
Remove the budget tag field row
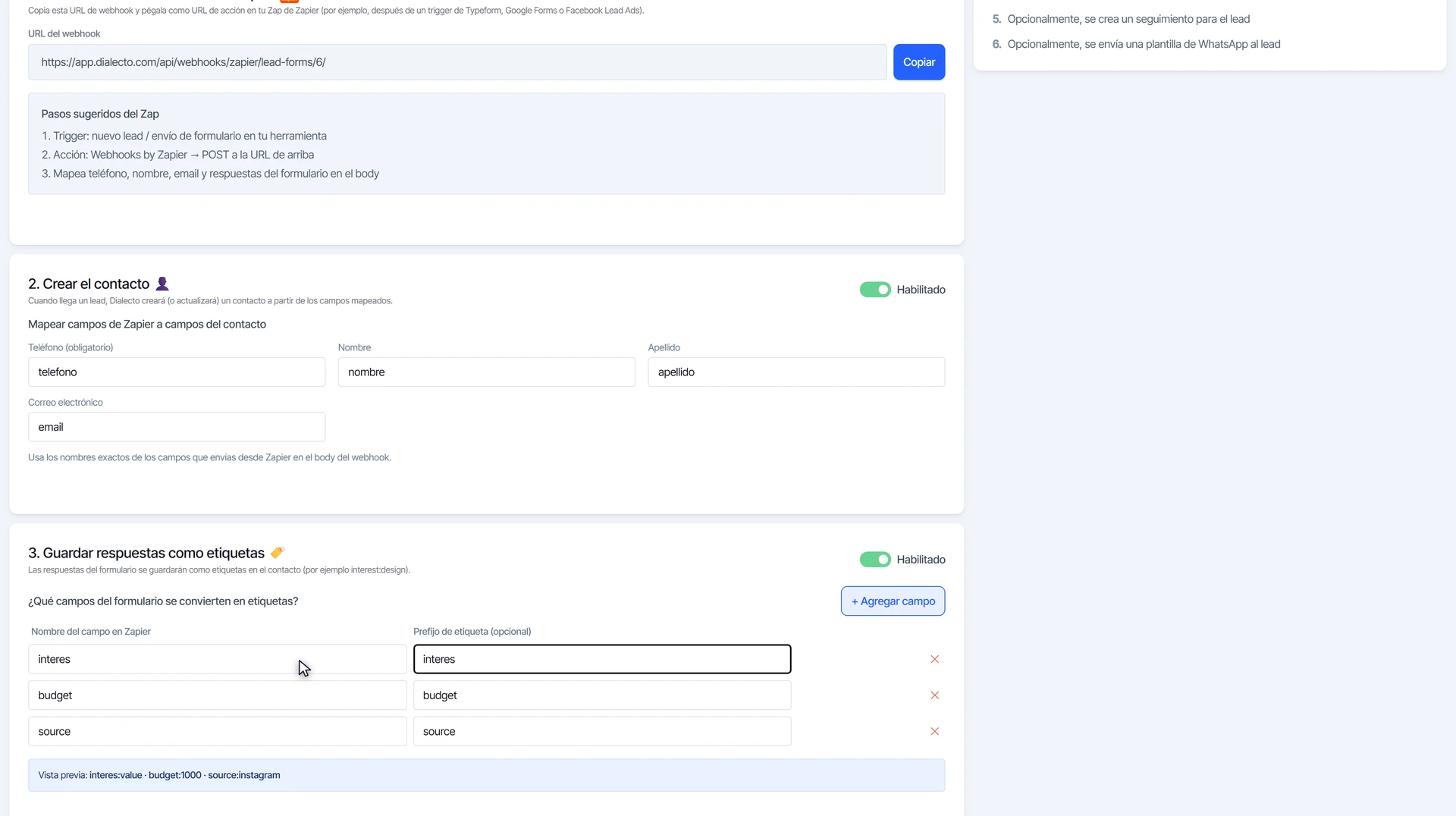pyautogui.click(x=934, y=695)
